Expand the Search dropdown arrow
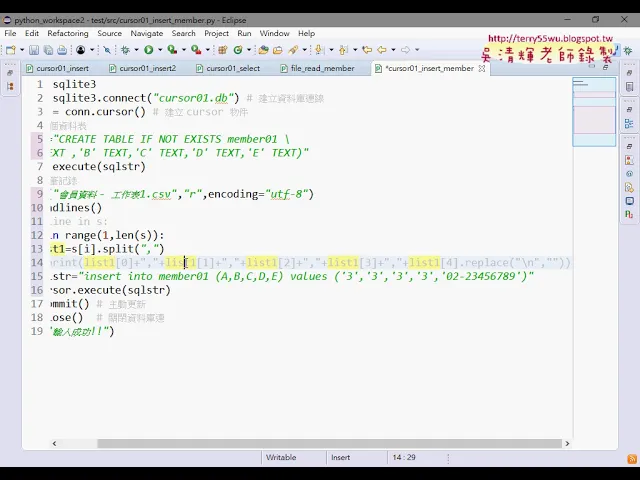Image resolution: width=640 pixels, height=480 pixels. (x=304, y=50)
